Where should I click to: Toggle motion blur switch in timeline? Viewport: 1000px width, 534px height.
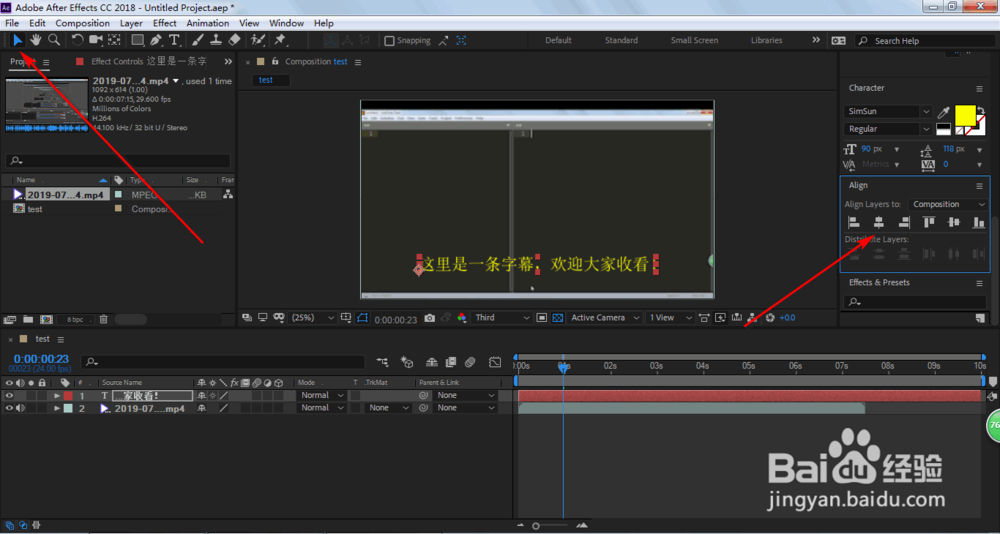(470, 362)
